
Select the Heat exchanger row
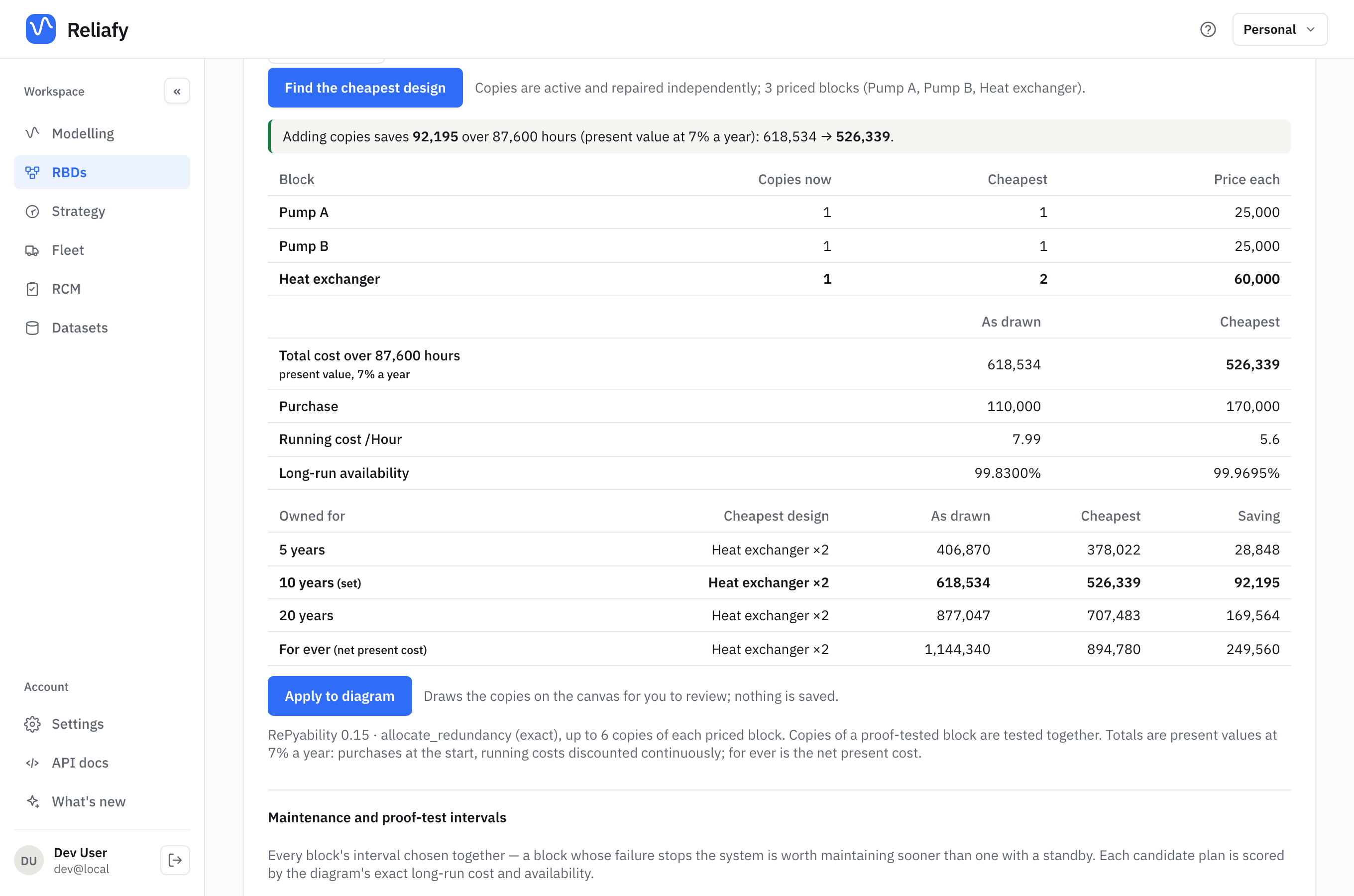[779, 279]
